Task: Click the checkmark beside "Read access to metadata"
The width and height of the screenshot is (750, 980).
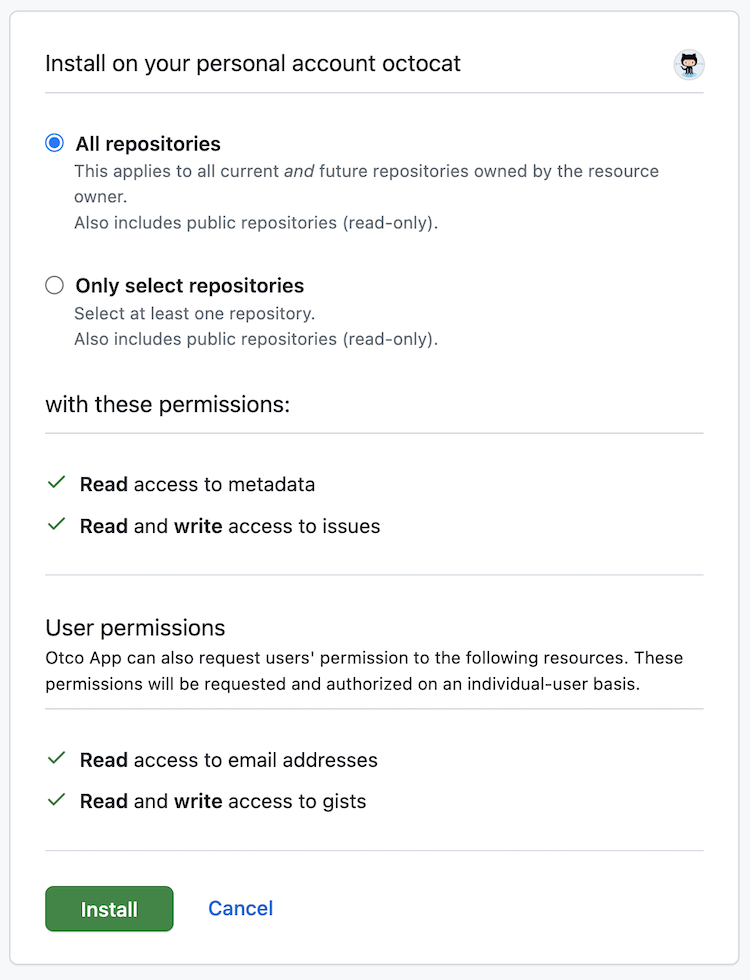Action: point(56,483)
